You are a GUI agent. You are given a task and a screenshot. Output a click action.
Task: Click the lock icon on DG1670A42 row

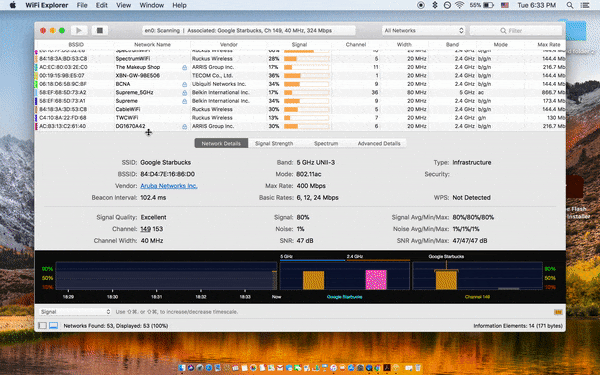184,126
